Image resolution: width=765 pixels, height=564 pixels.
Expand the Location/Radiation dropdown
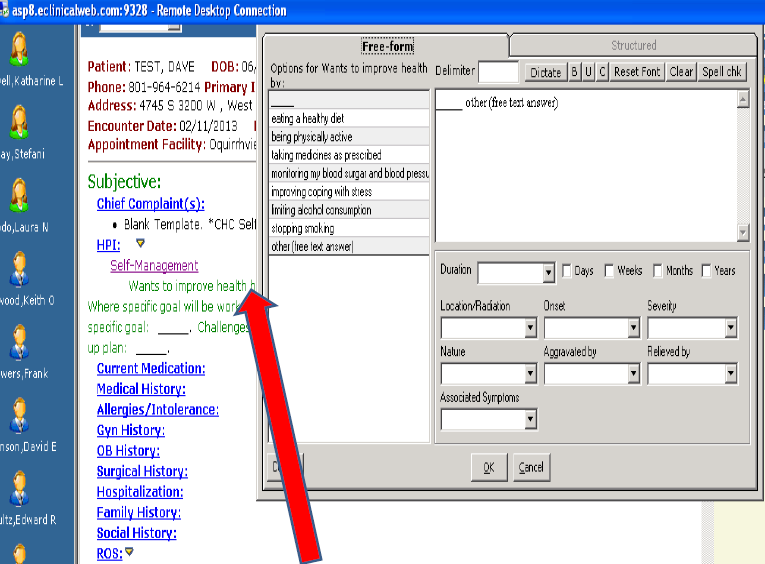531,328
